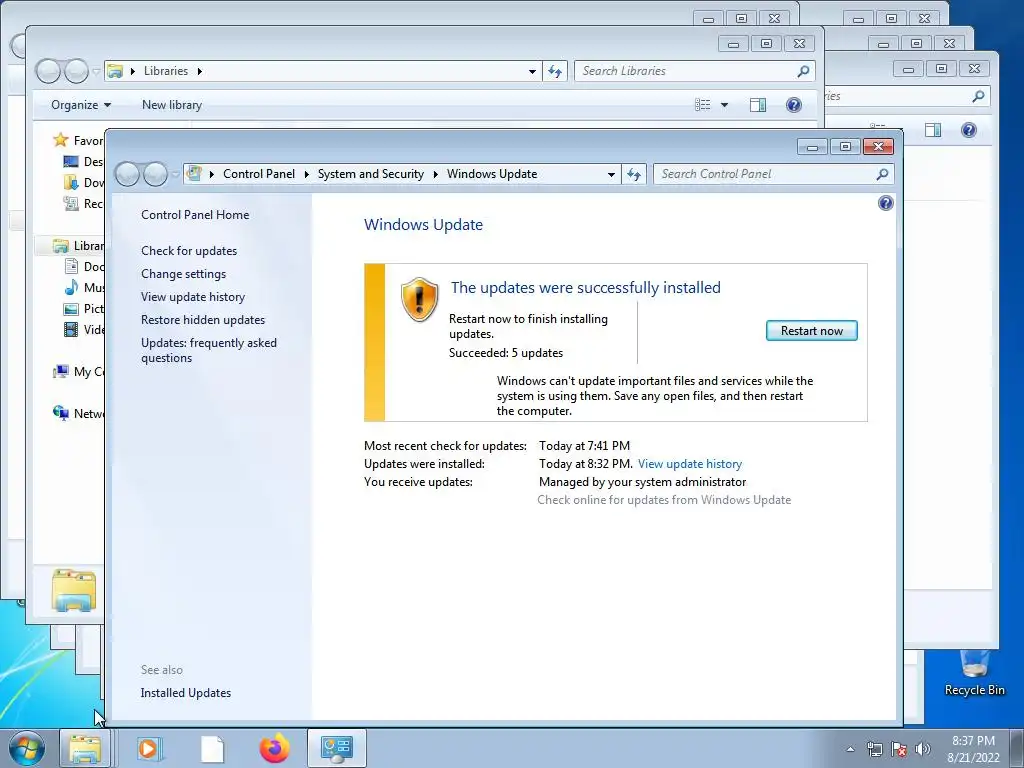Open Updates: frequently asked questions
Image resolution: width=1024 pixels, height=768 pixels.
209,350
